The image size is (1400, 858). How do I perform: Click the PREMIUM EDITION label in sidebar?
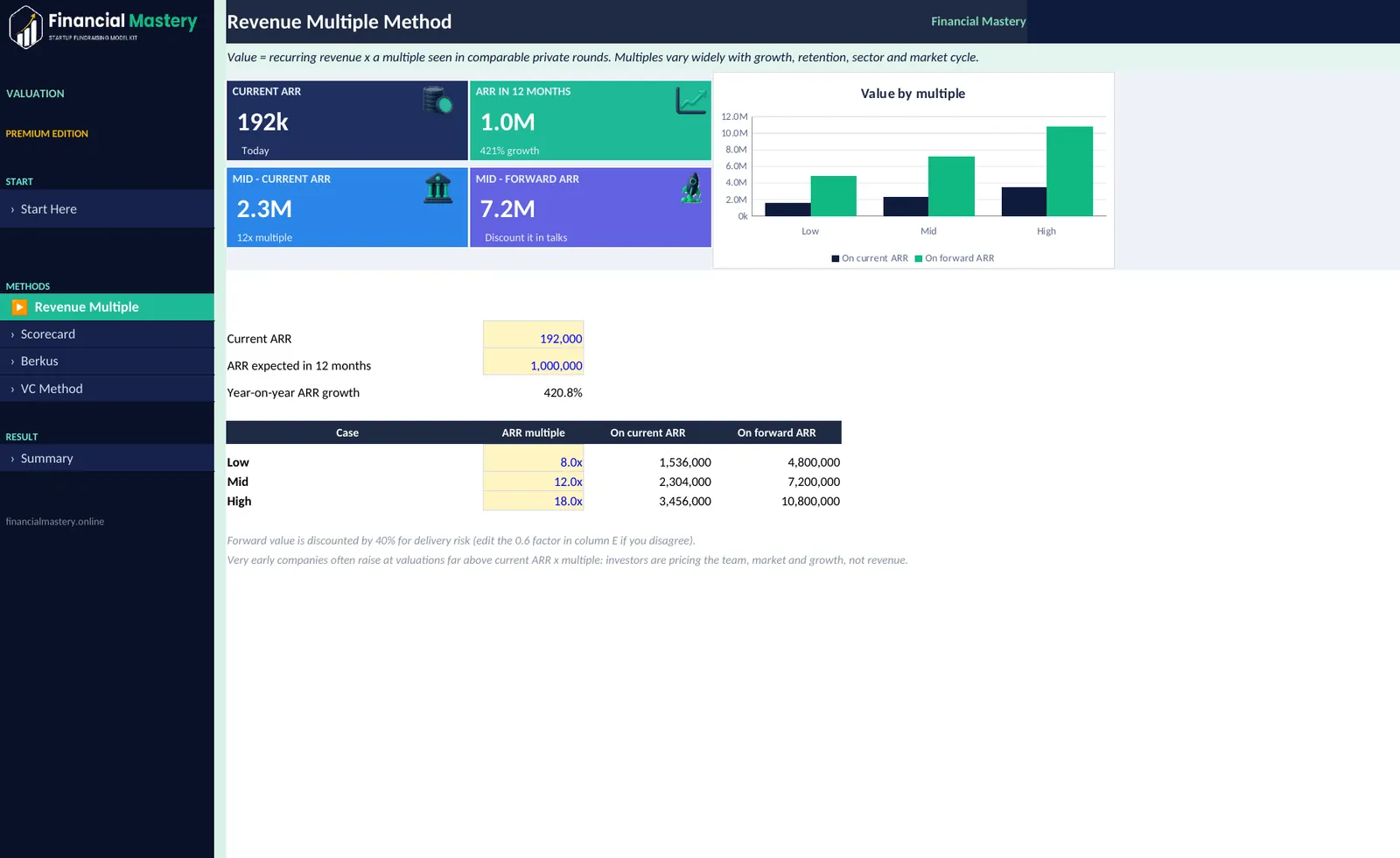(x=47, y=134)
